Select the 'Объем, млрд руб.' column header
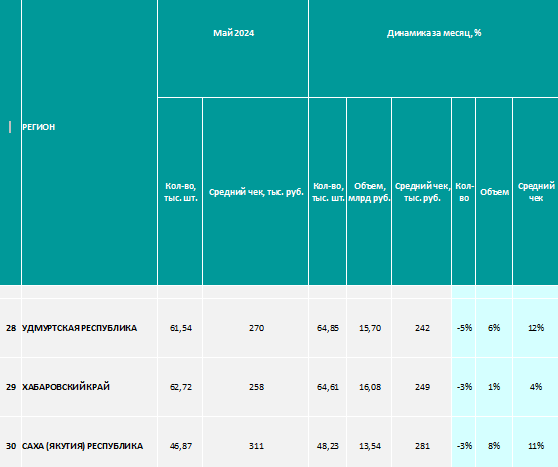Viewport: 558px width, 467px height. coord(369,191)
